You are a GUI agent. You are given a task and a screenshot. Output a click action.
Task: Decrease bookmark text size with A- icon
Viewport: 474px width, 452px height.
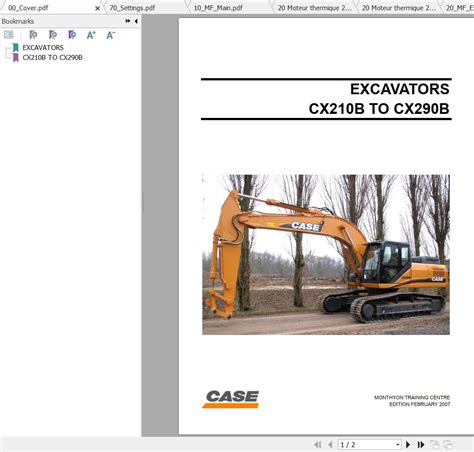111,35
